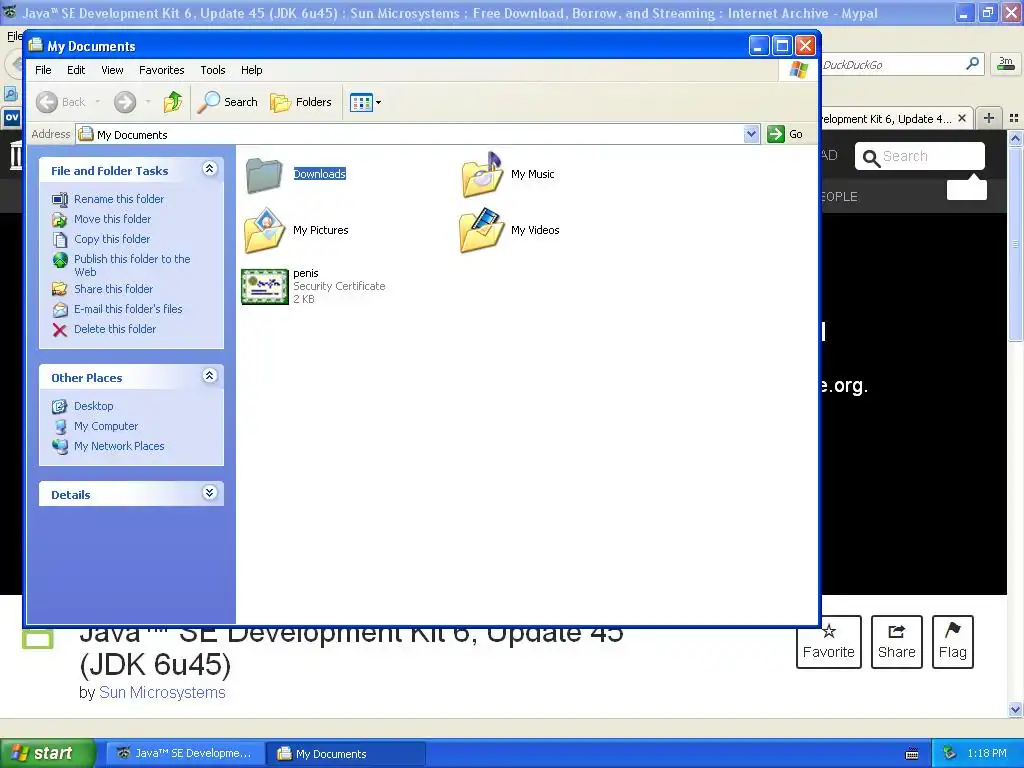The height and width of the screenshot is (768, 1024).
Task: Click the Flag button on Archive page
Action: 952,642
